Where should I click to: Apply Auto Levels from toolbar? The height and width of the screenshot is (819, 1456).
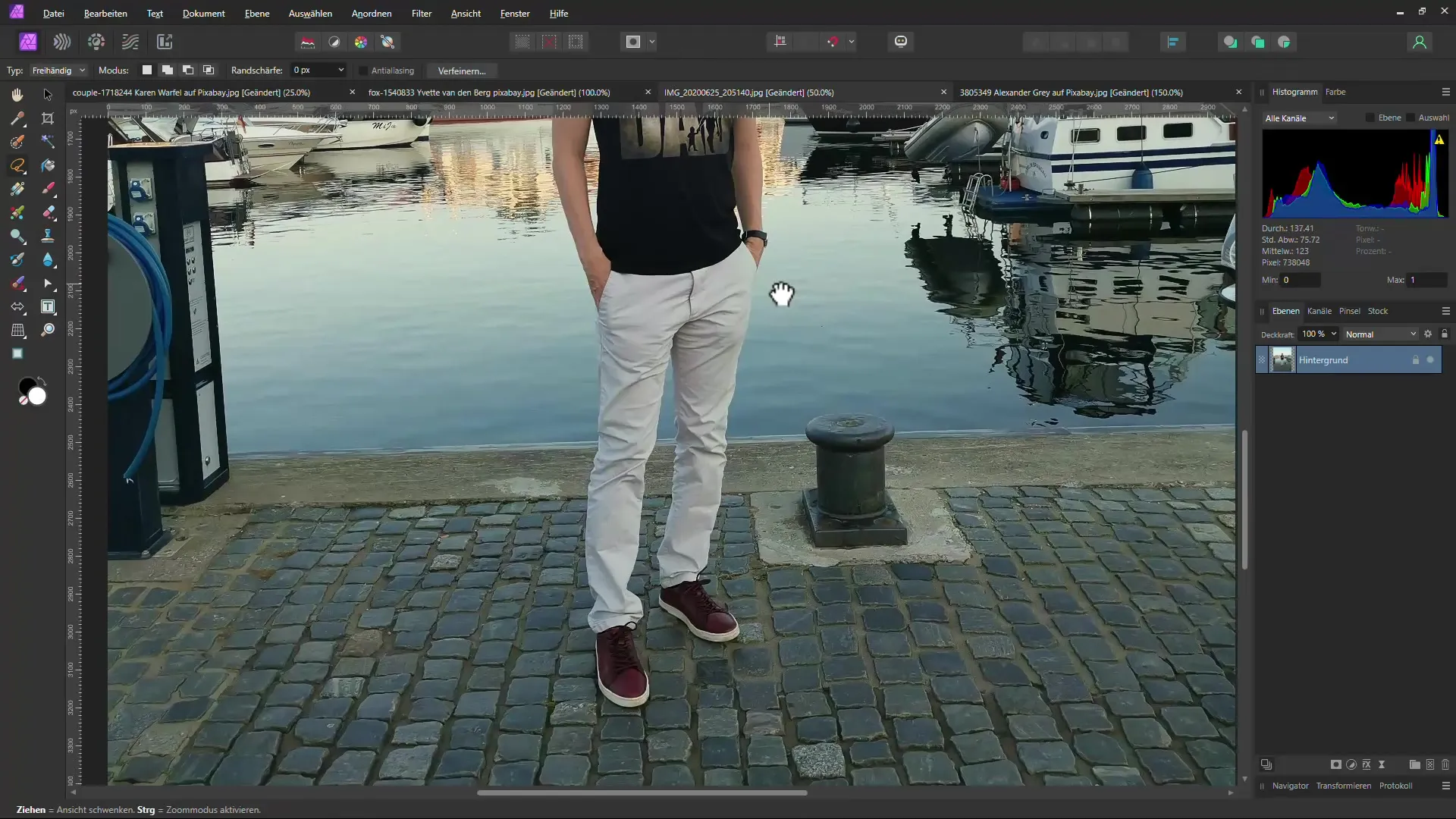tap(308, 42)
